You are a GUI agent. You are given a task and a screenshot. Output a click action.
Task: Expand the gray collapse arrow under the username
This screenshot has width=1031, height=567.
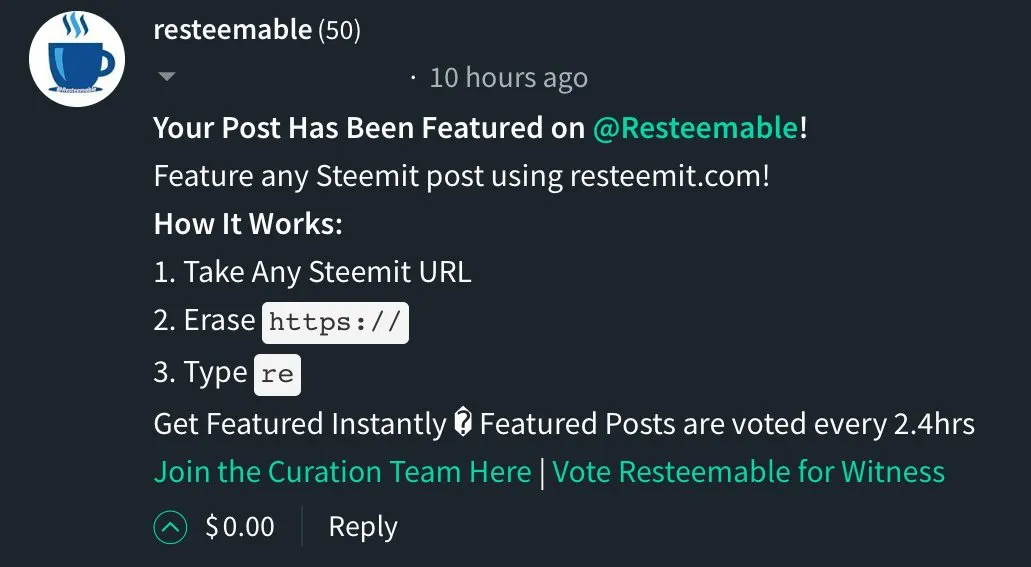pyautogui.click(x=167, y=77)
